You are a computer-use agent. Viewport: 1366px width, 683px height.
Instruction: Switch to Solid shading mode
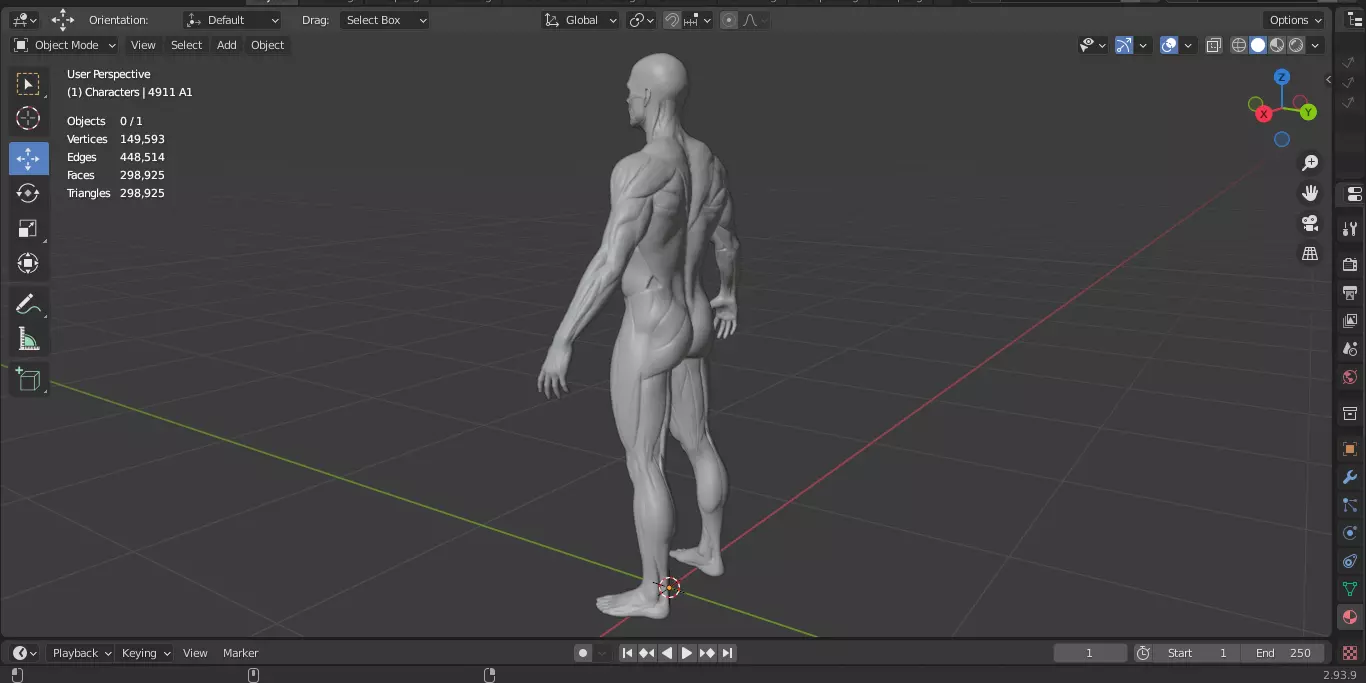(x=1258, y=45)
